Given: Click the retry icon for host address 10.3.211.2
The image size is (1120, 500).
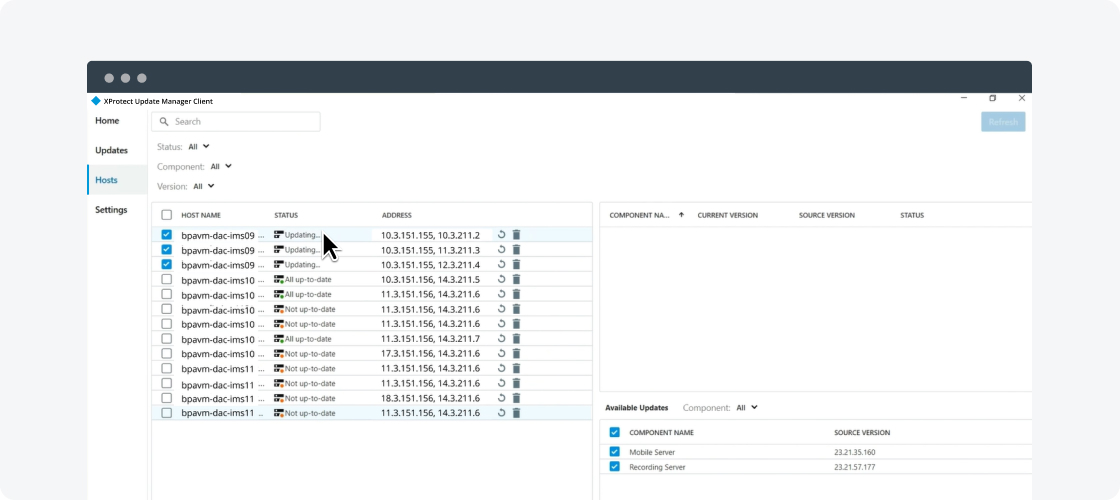Looking at the screenshot, I should (x=502, y=235).
